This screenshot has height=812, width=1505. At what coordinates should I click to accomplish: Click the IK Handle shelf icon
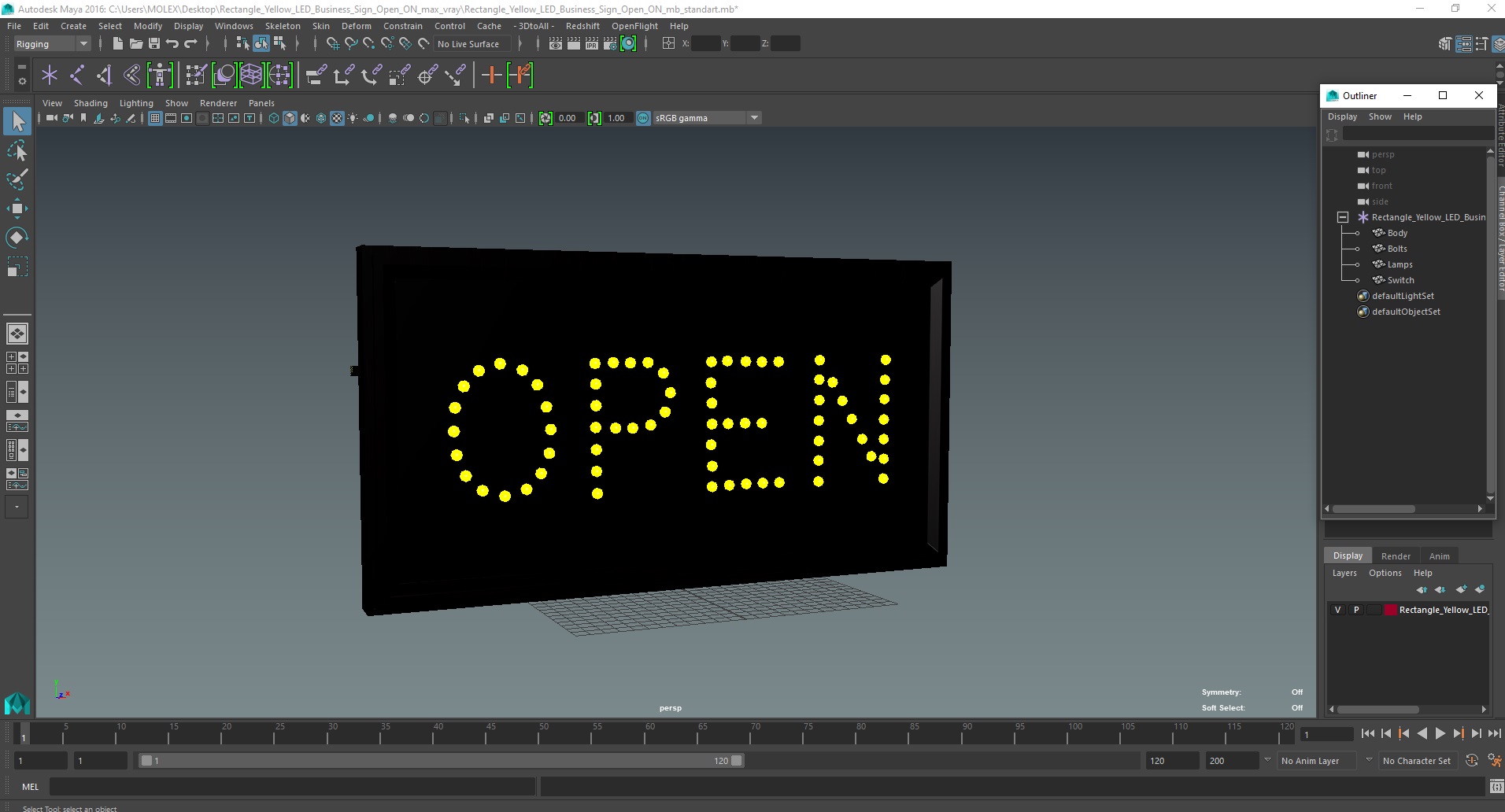point(105,75)
